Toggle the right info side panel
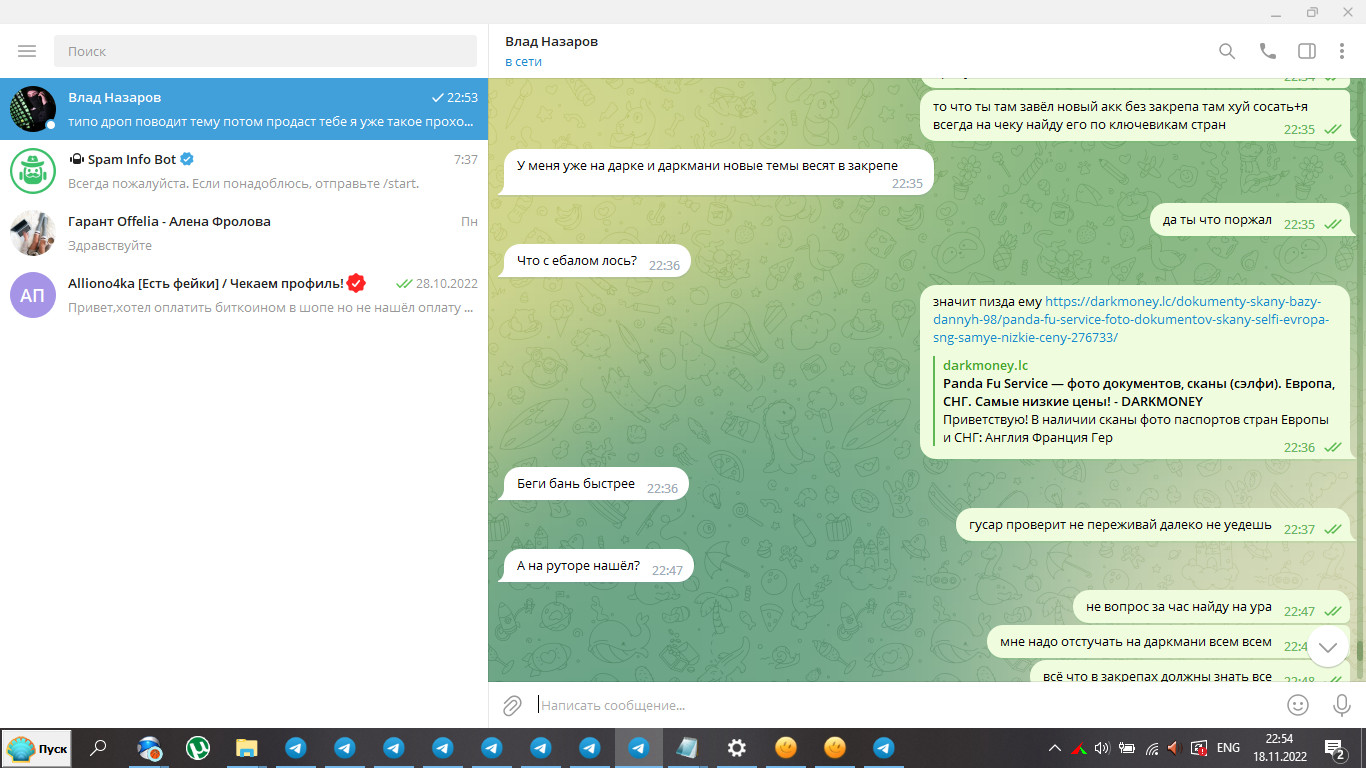This screenshot has width=1366, height=768. [1307, 51]
